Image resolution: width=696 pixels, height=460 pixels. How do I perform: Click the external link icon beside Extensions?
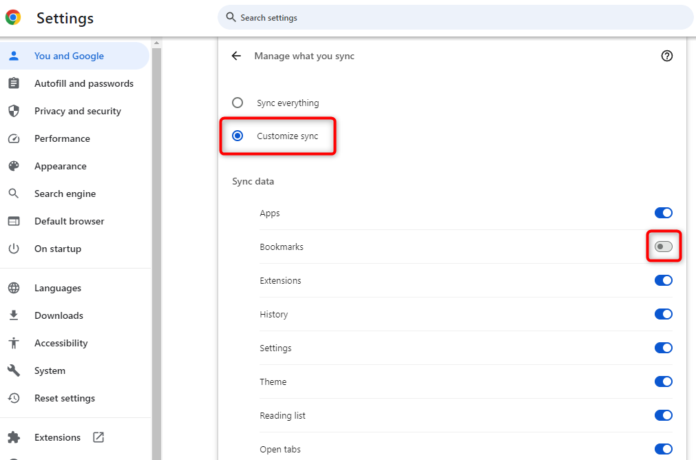point(98,437)
